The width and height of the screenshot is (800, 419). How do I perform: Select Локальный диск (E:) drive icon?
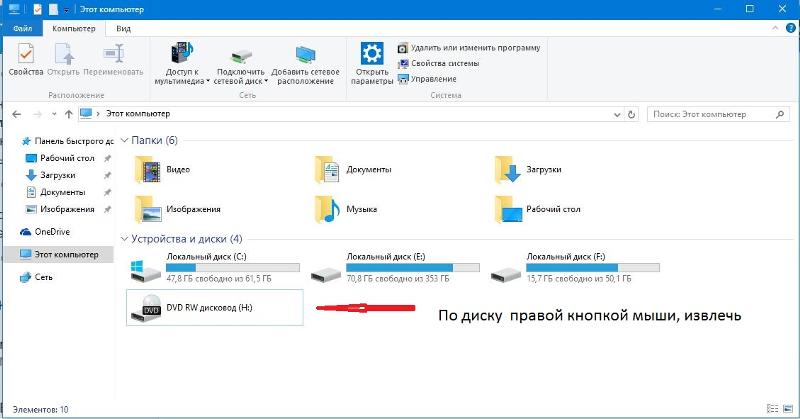326,274
